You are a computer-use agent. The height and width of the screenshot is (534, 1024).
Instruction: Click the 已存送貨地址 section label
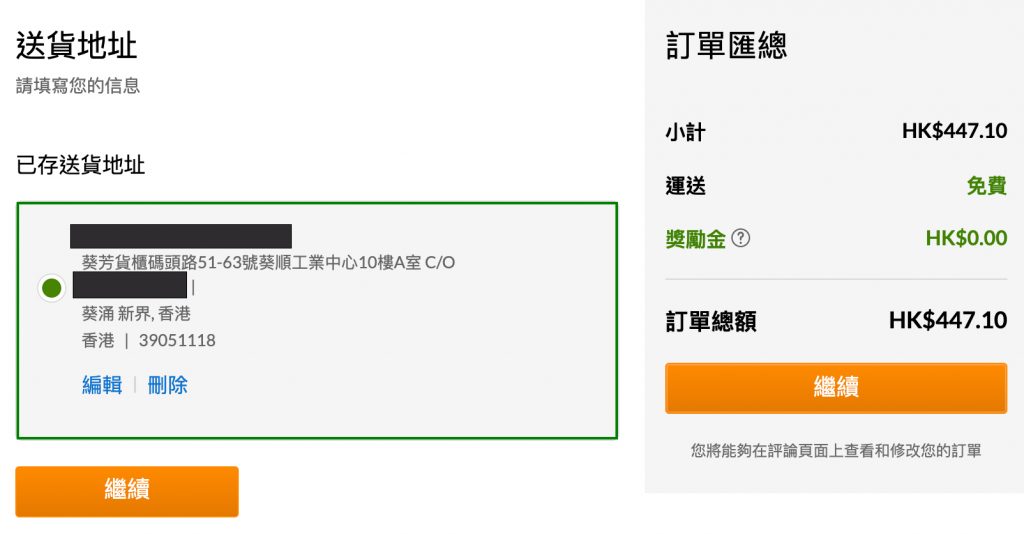(81, 165)
